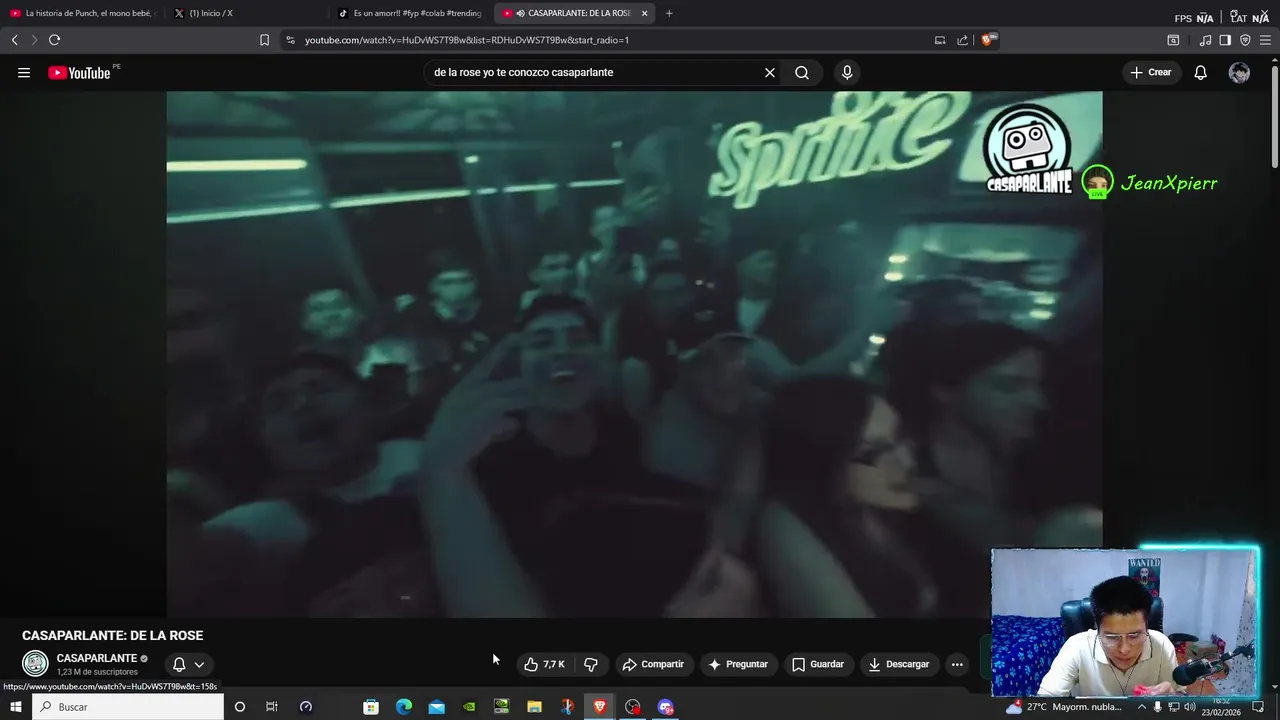The height and width of the screenshot is (720, 1280).
Task: Open the more actions three-dot menu
Action: point(957,664)
